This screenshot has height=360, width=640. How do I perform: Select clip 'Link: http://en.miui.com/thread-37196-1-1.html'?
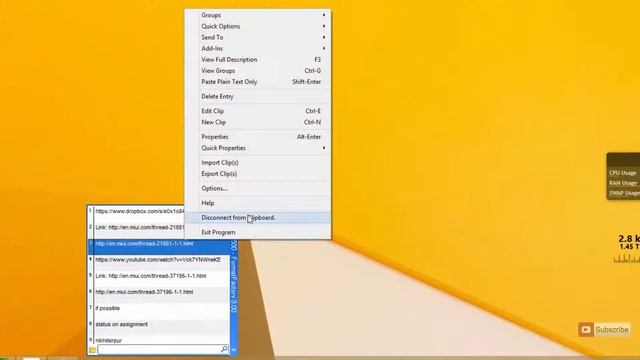[x=159, y=276]
